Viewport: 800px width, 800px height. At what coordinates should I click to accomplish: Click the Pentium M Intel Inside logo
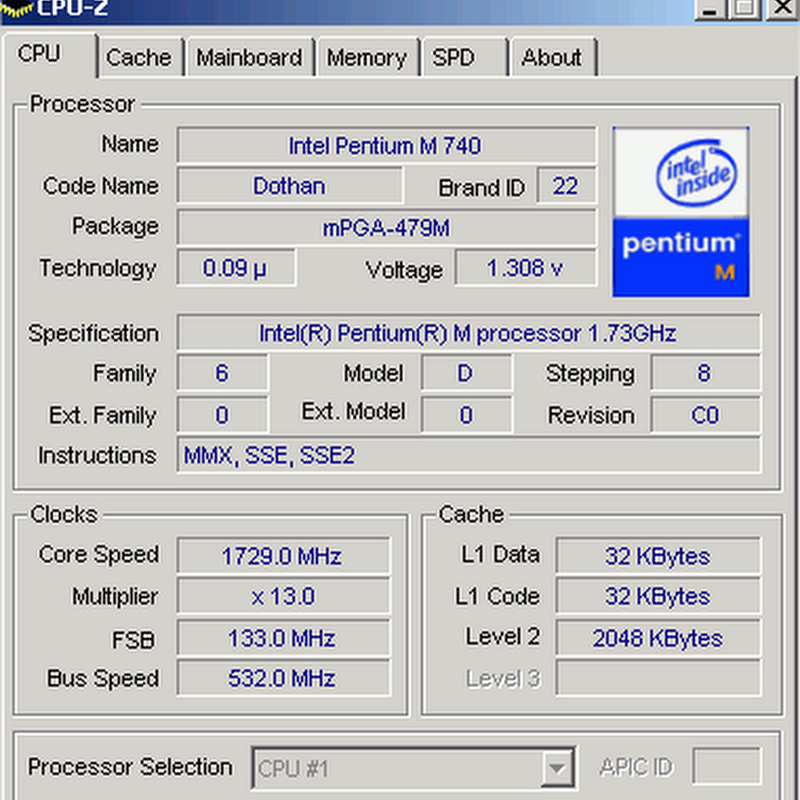[x=681, y=211]
